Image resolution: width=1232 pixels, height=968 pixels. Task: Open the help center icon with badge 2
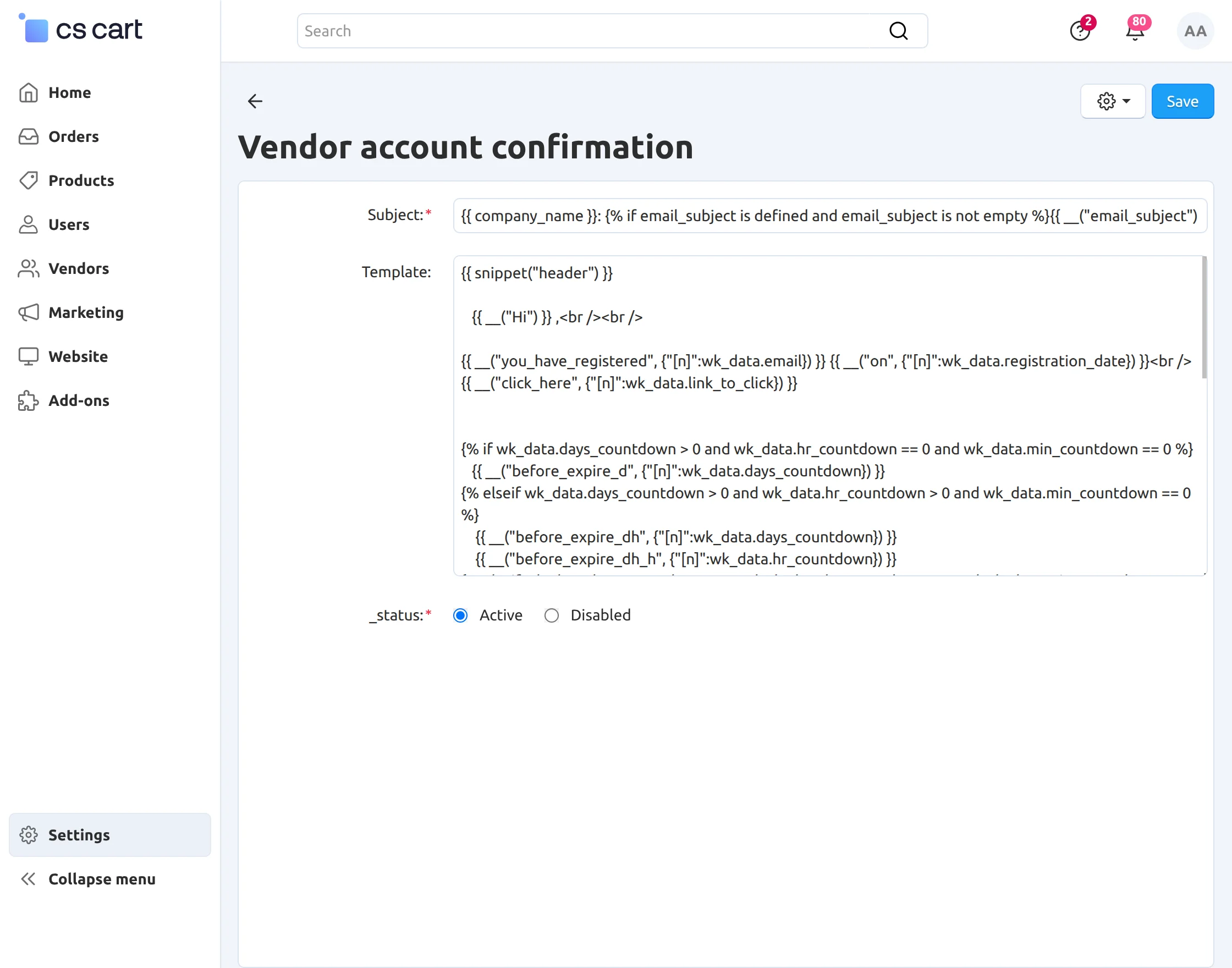1080,31
